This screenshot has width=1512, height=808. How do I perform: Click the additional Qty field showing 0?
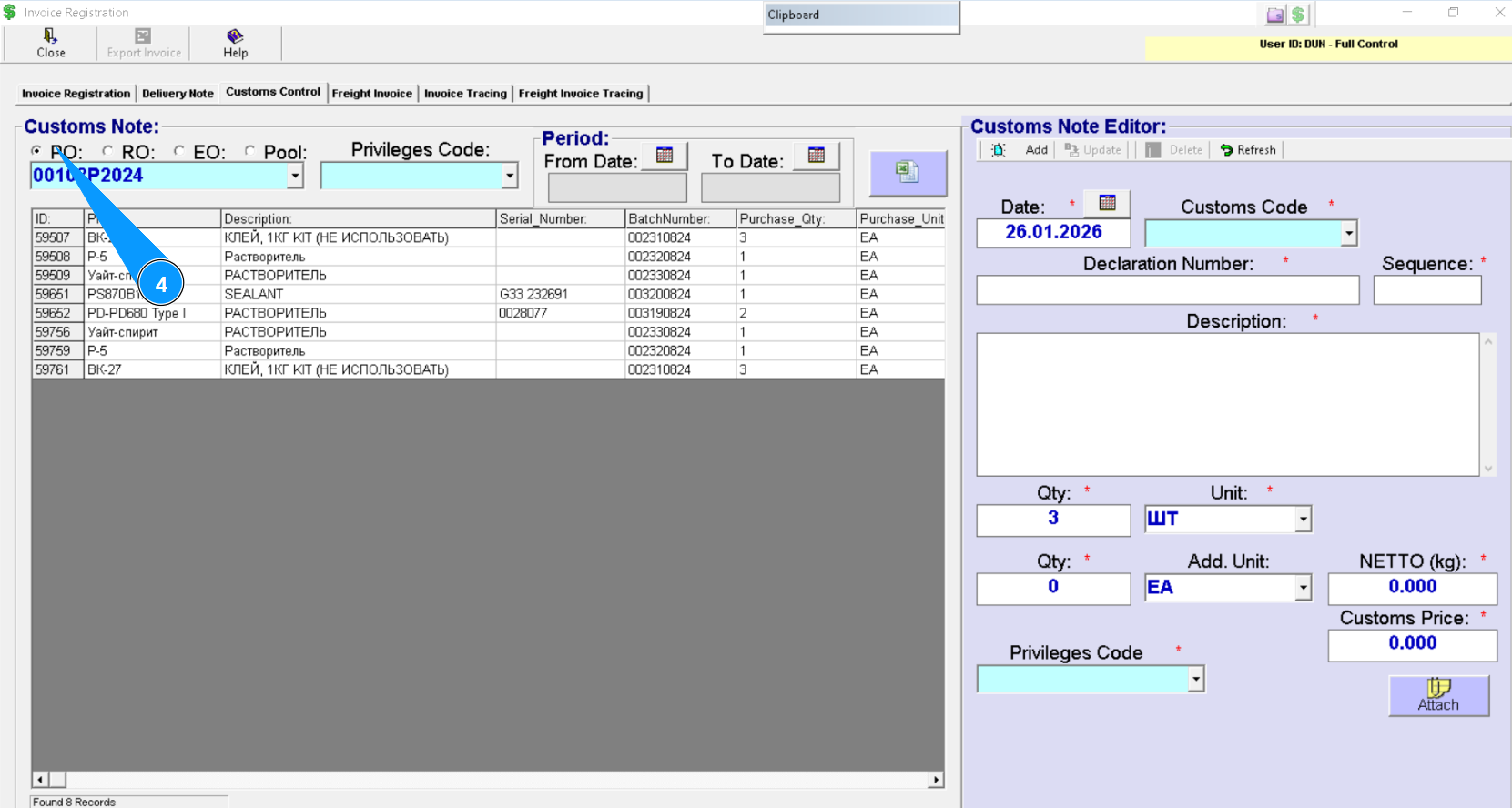pos(1053,588)
